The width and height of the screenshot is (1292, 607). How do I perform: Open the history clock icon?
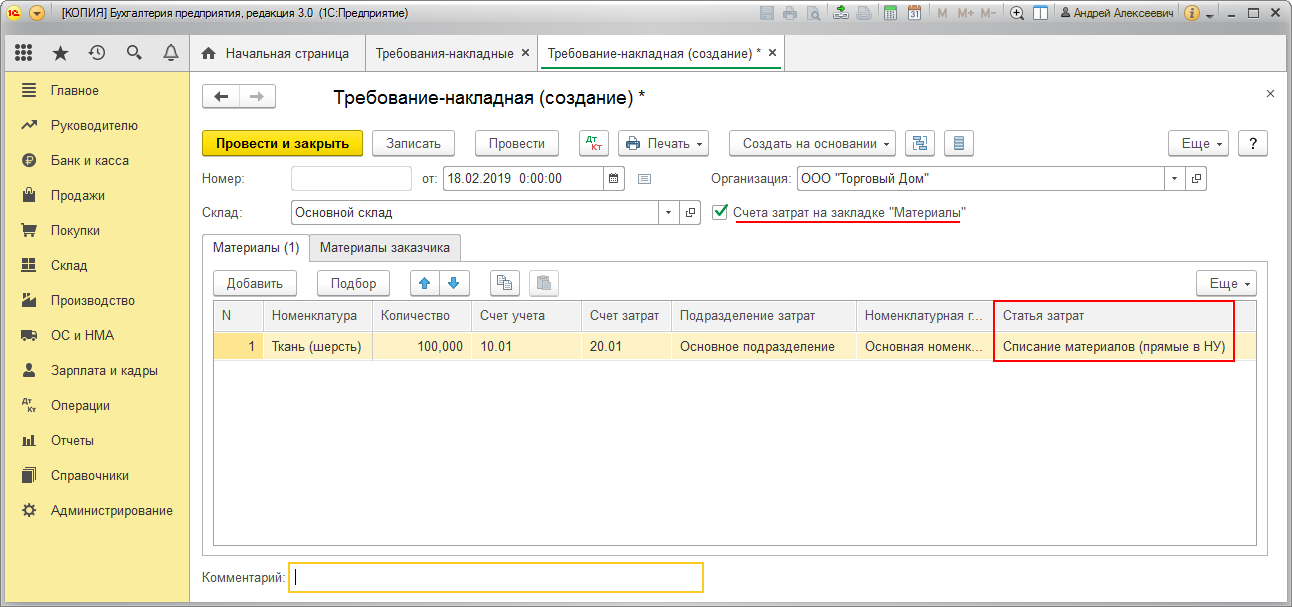(x=97, y=53)
